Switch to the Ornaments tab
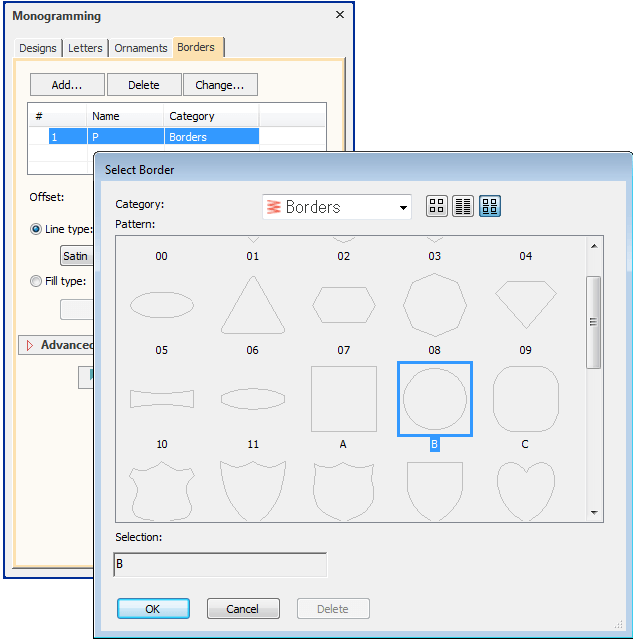The image size is (633, 639). click(140, 48)
